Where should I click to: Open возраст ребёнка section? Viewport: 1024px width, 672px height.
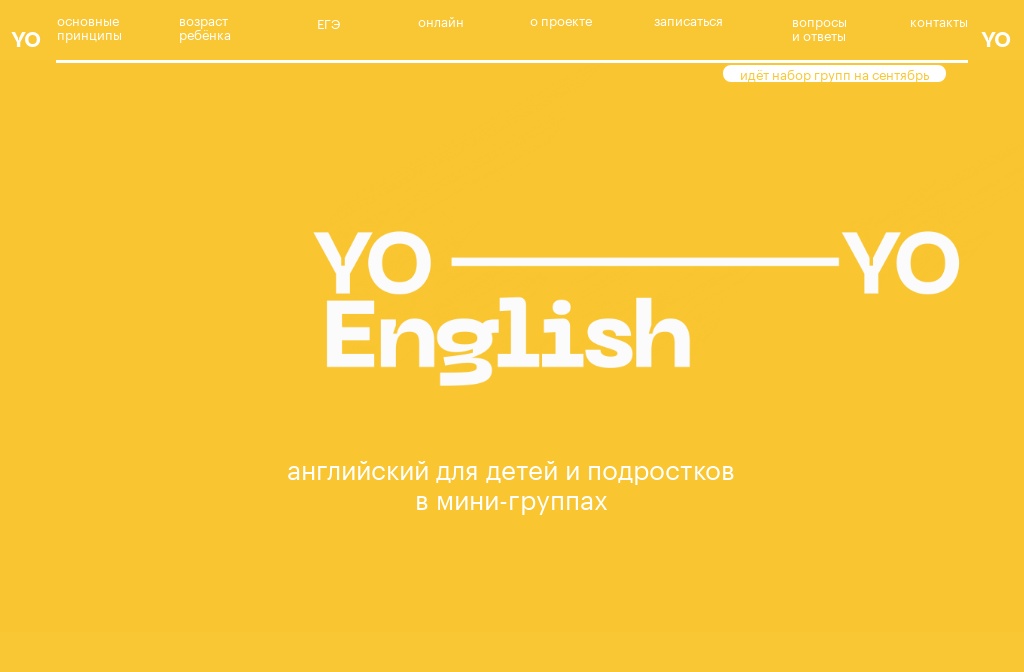(x=204, y=28)
